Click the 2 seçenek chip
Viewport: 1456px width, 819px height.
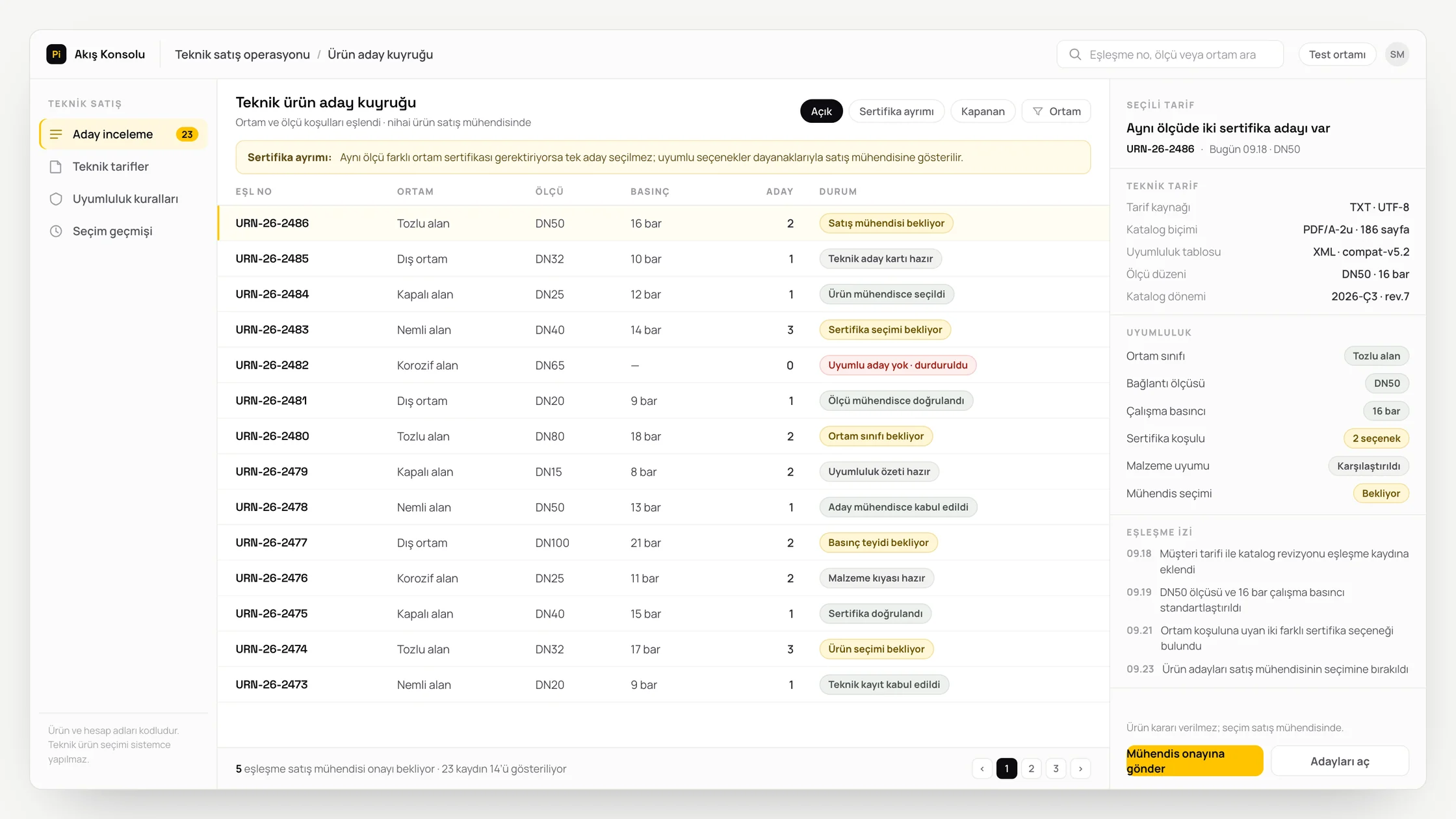[x=1376, y=438]
